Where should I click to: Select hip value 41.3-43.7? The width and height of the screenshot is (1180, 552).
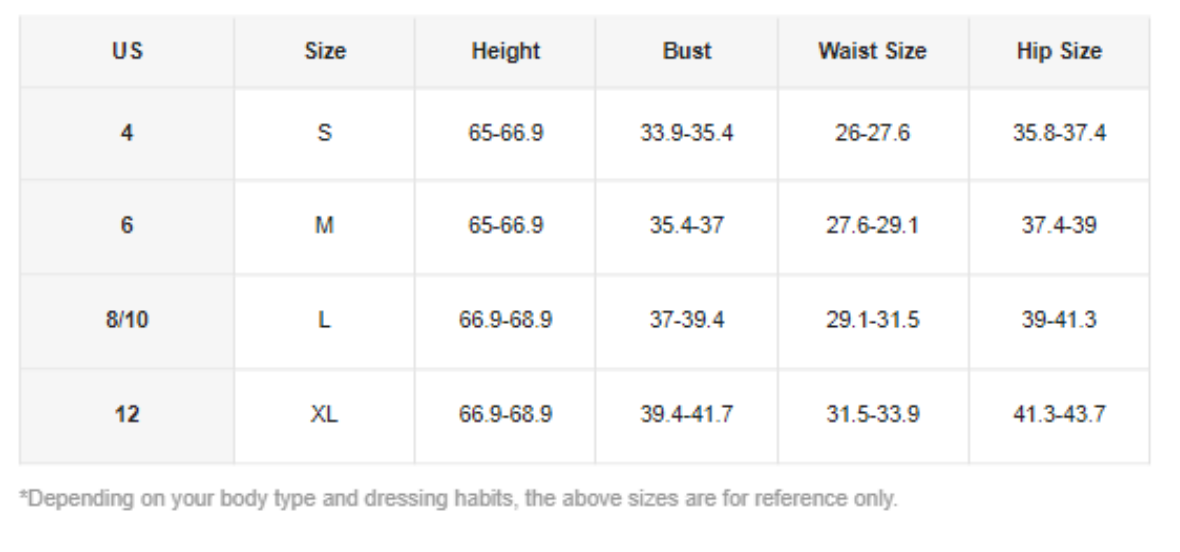click(x=1059, y=414)
